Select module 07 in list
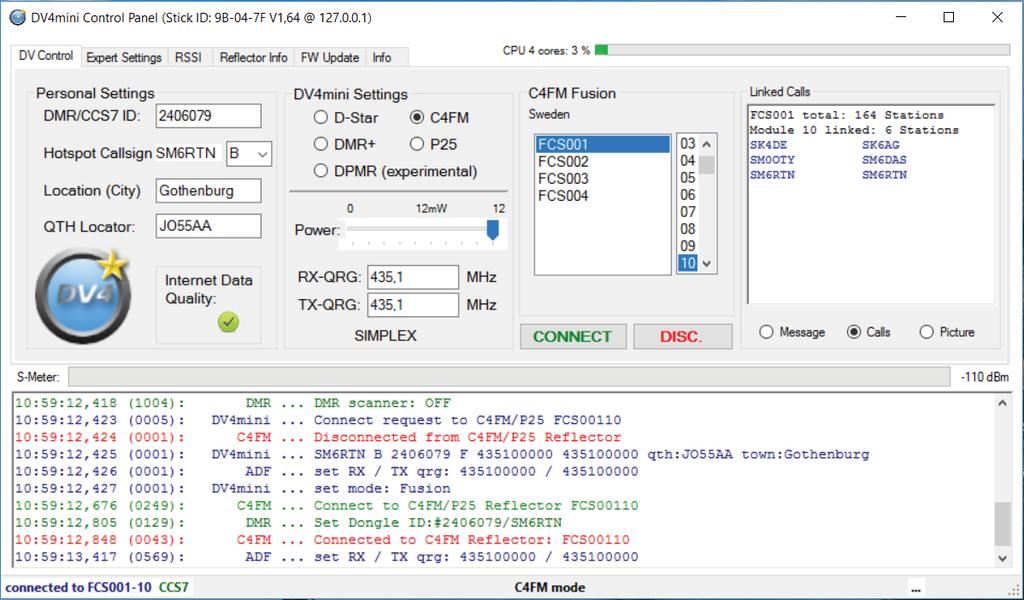This screenshot has height=600, width=1024. point(688,212)
